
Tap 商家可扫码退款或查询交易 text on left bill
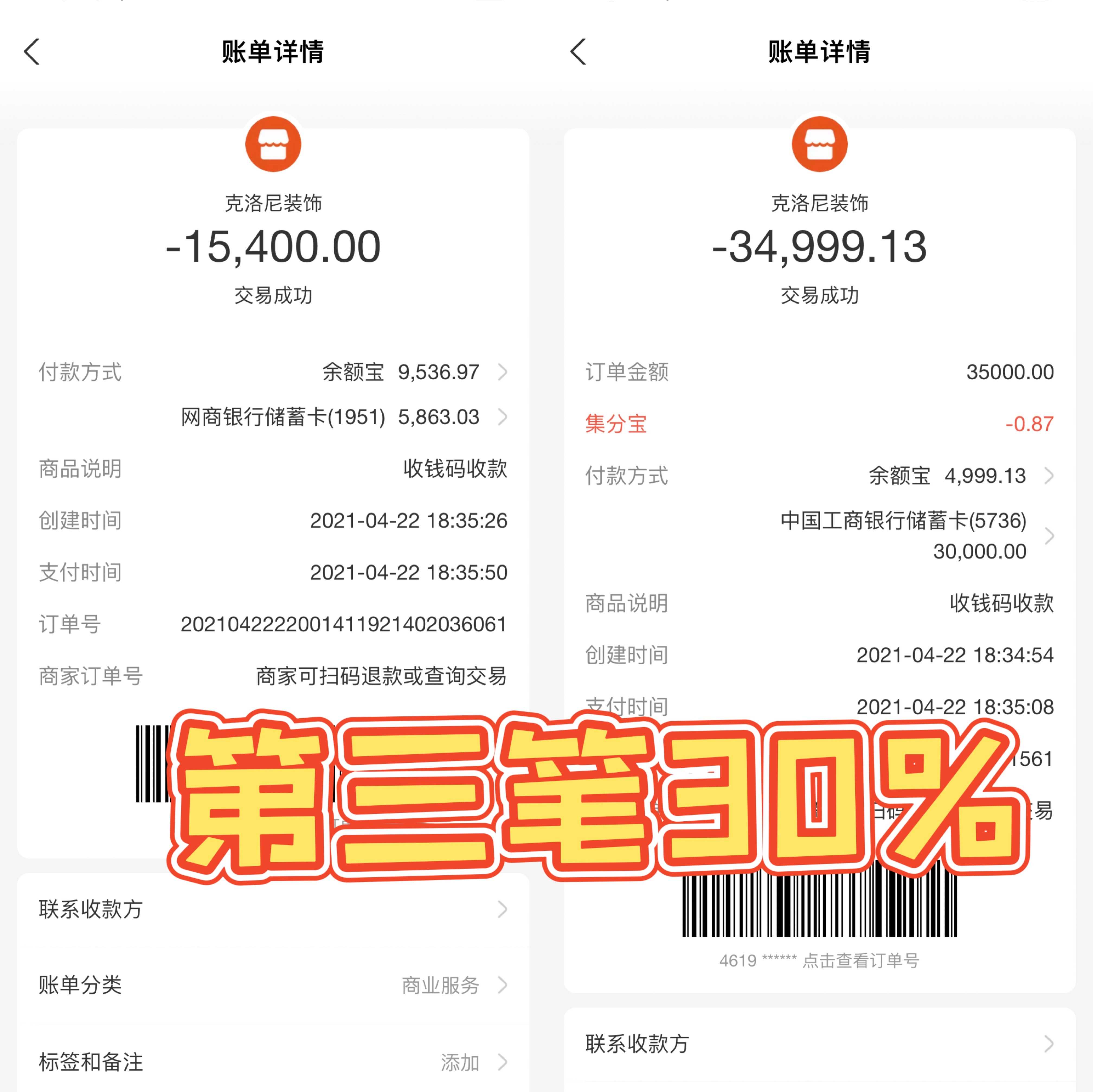381,676
